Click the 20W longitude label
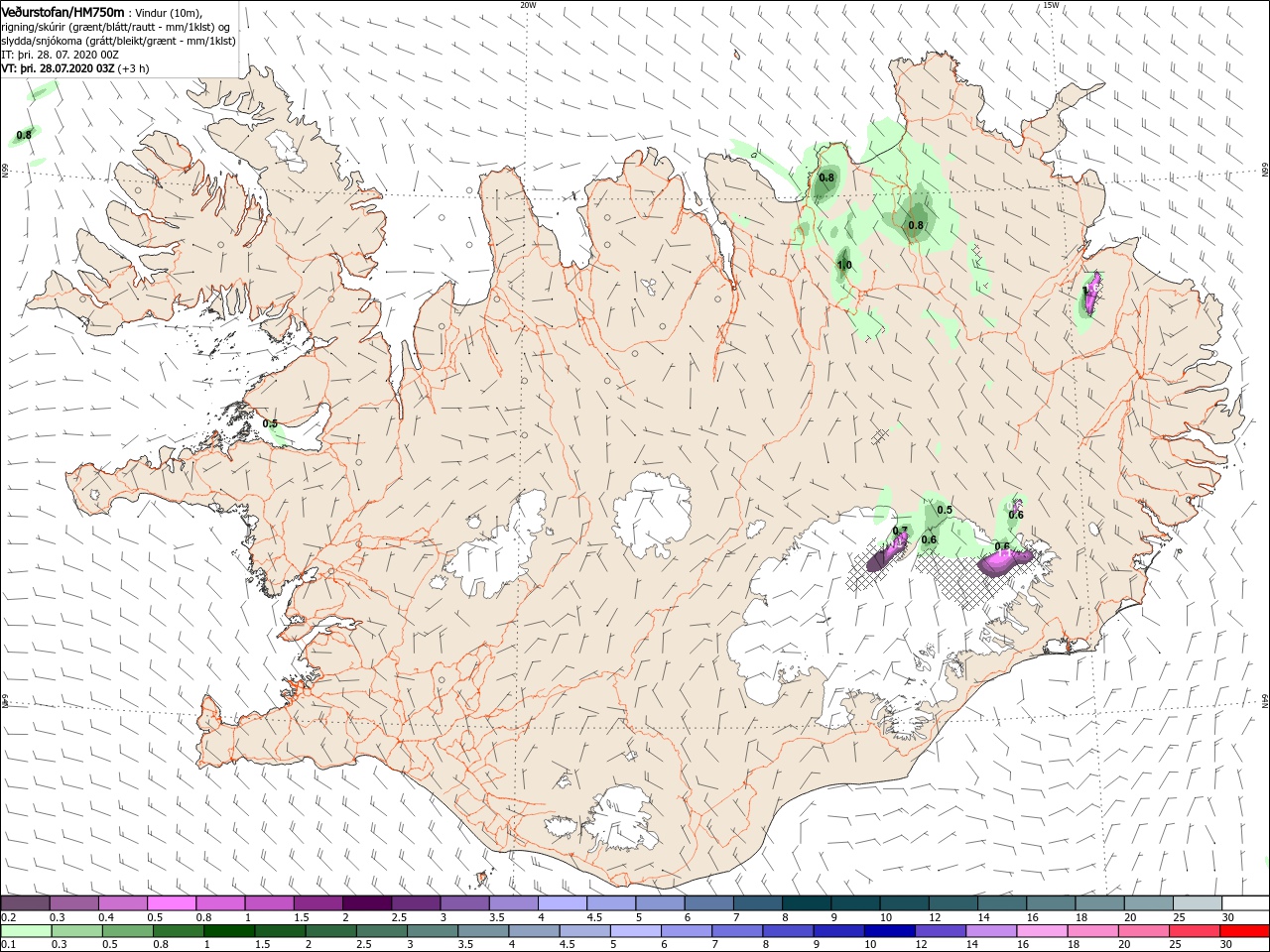 (x=529, y=5)
